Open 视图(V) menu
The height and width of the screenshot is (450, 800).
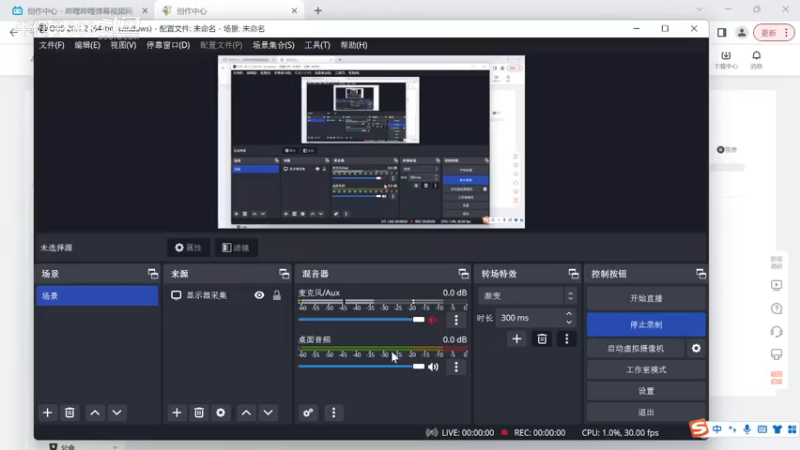123,45
